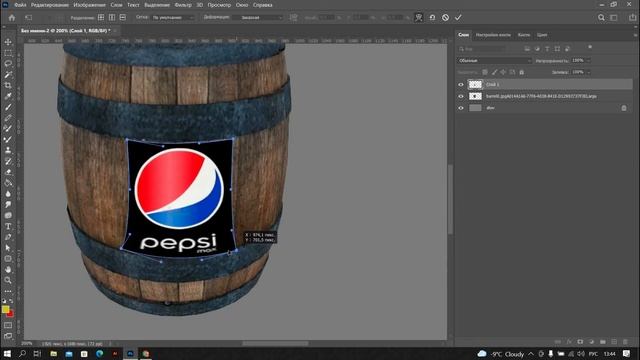Select the Path Selection tool
Screen dimensions: 640x360
pos(8,248)
